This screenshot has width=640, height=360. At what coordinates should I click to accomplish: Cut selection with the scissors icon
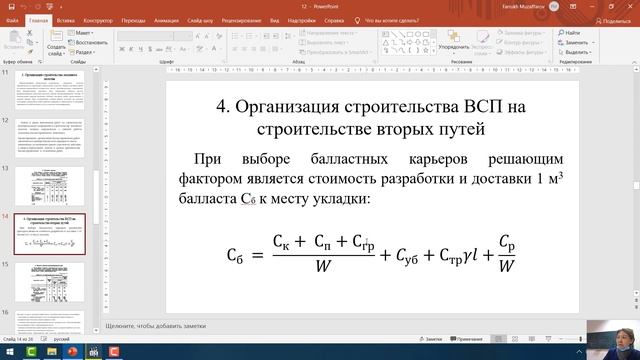pos(29,33)
